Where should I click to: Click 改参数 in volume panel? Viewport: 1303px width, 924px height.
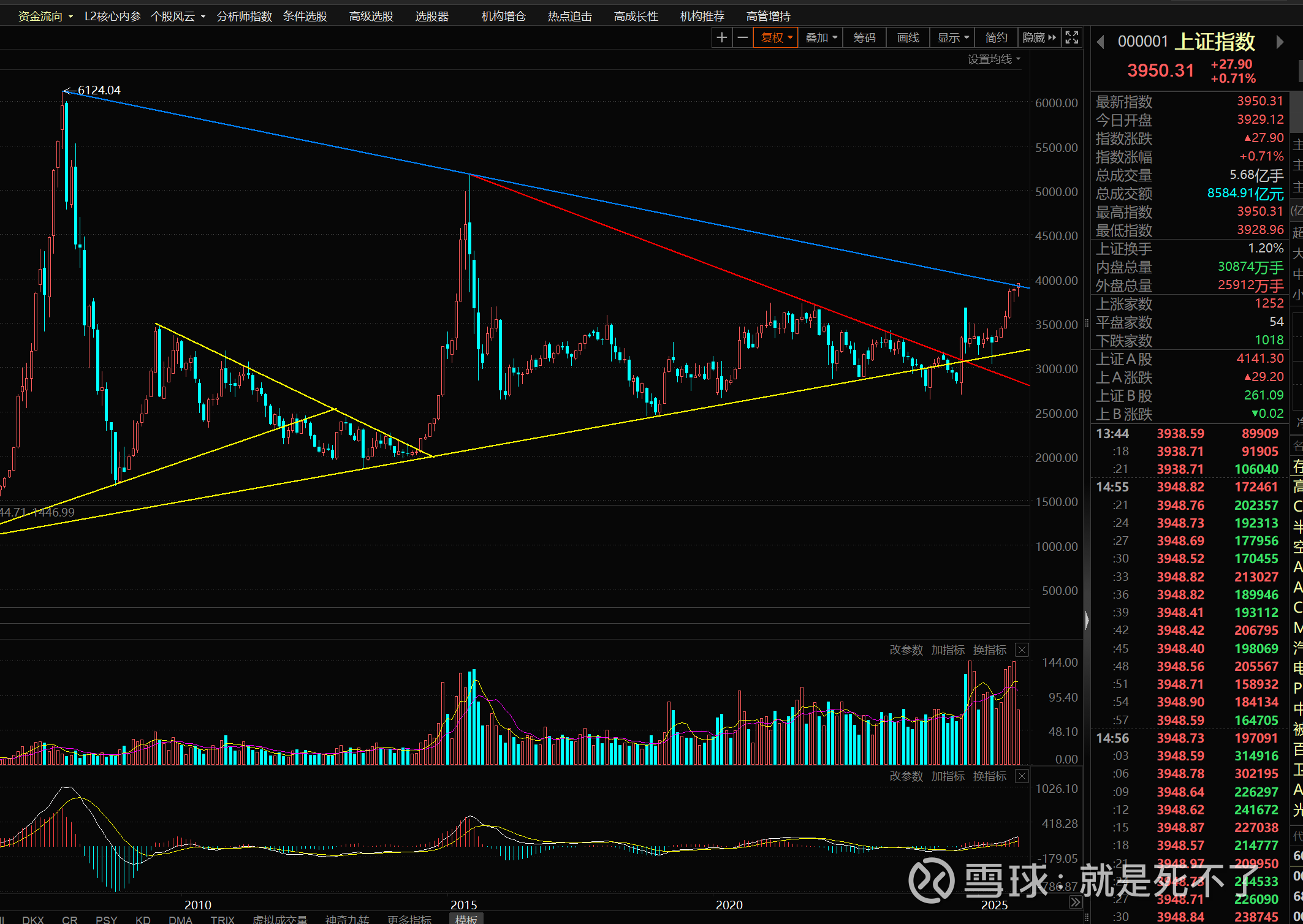tap(906, 650)
